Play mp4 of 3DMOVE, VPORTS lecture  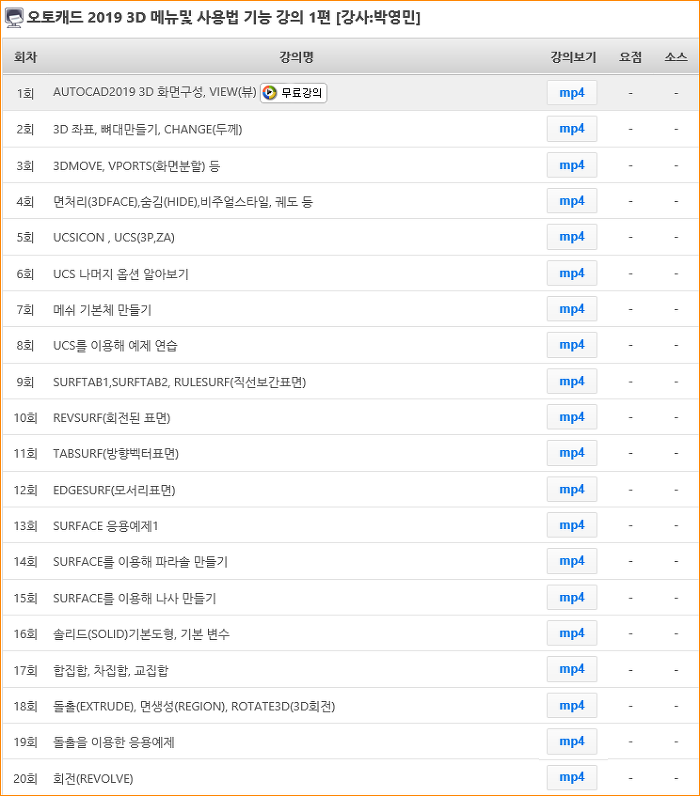[572, 165]
